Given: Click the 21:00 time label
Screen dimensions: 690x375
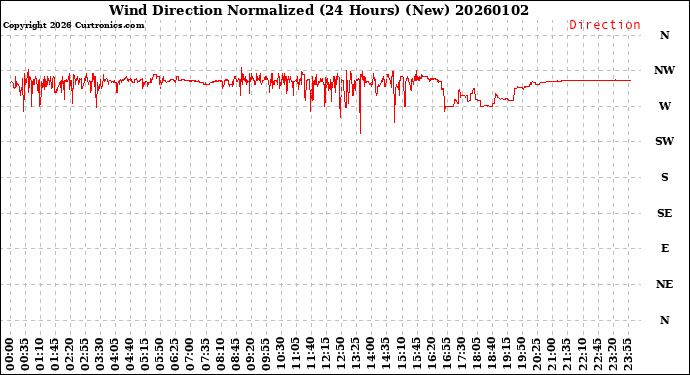Looking at the screenshot, I should [x=551, y=354].
